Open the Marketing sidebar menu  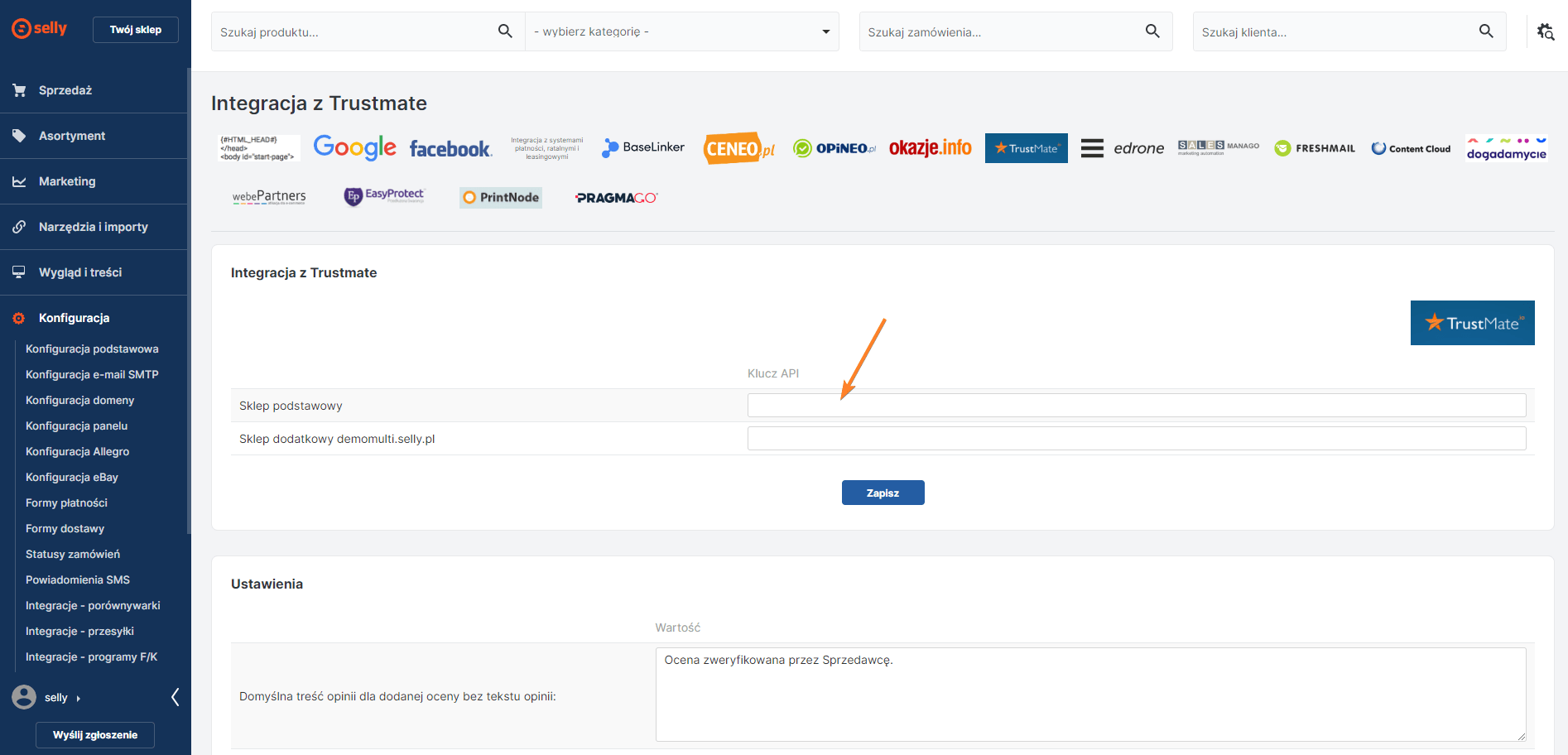coord(67,181)
